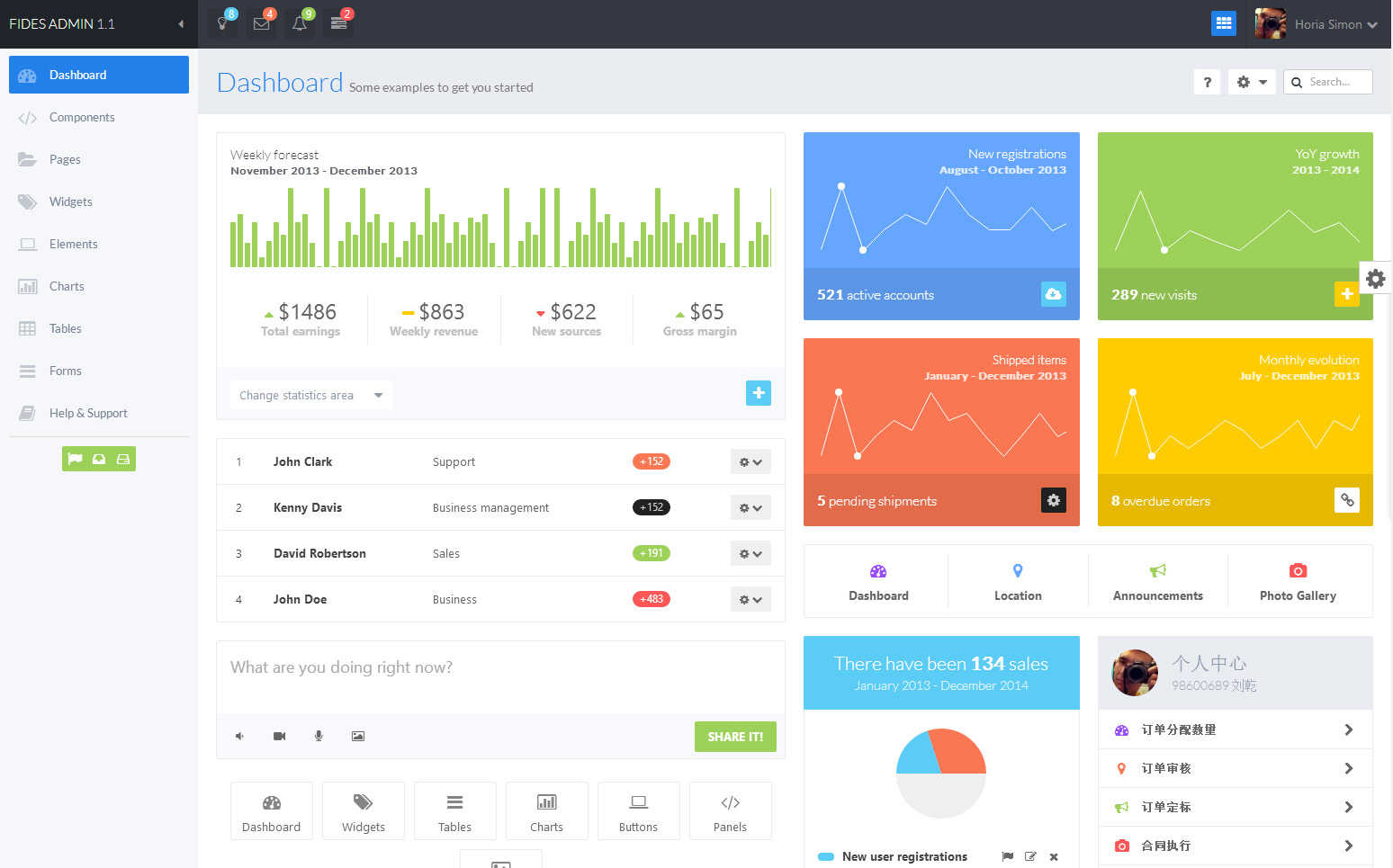Open the gear settings dropdown near search
The image size is (1393, 868).
coord(1252,82)
